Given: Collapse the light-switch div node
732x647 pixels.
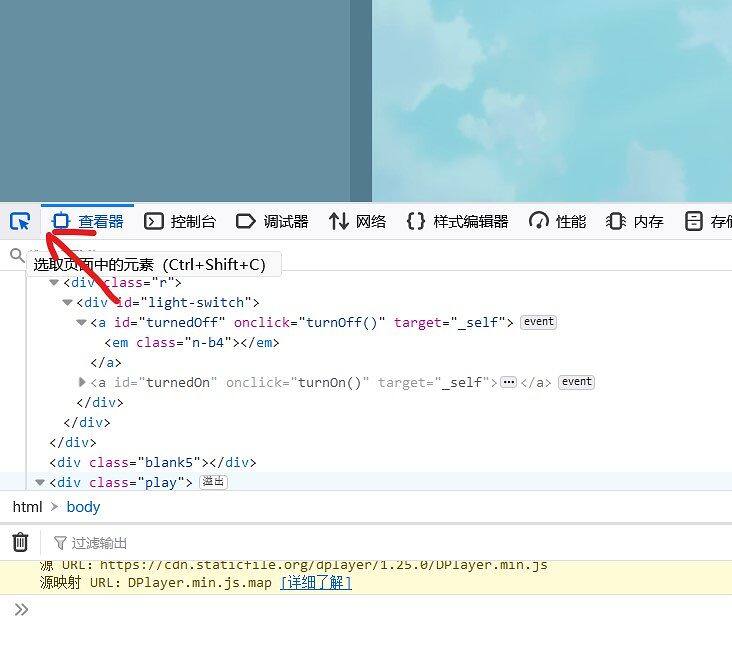Looking at the screenshot, I should pyautogui.click(x=68, y=302).
